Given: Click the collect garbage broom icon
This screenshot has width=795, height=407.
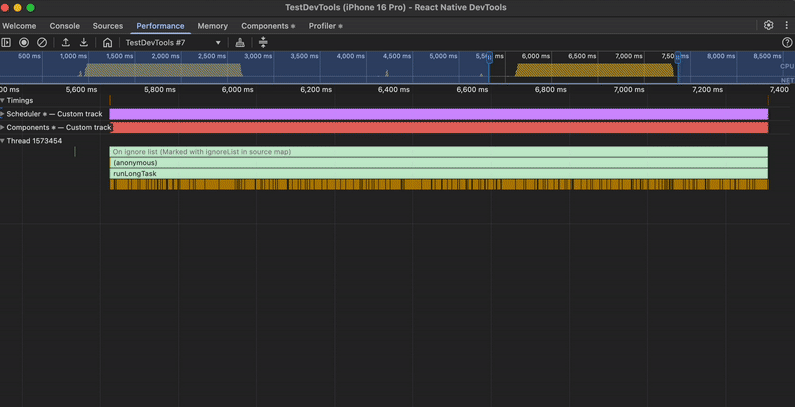Looking at the screenshot, I should 240,43.
